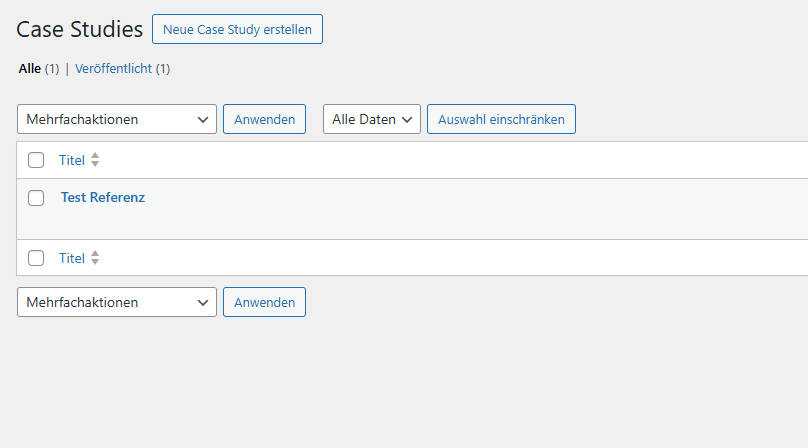The width and height of the screenshot is (808, 448).
Task: Click chevron in bottom Mehrfachaktionen dropdown
Action: pyautogui.click(x=203, y=303)
